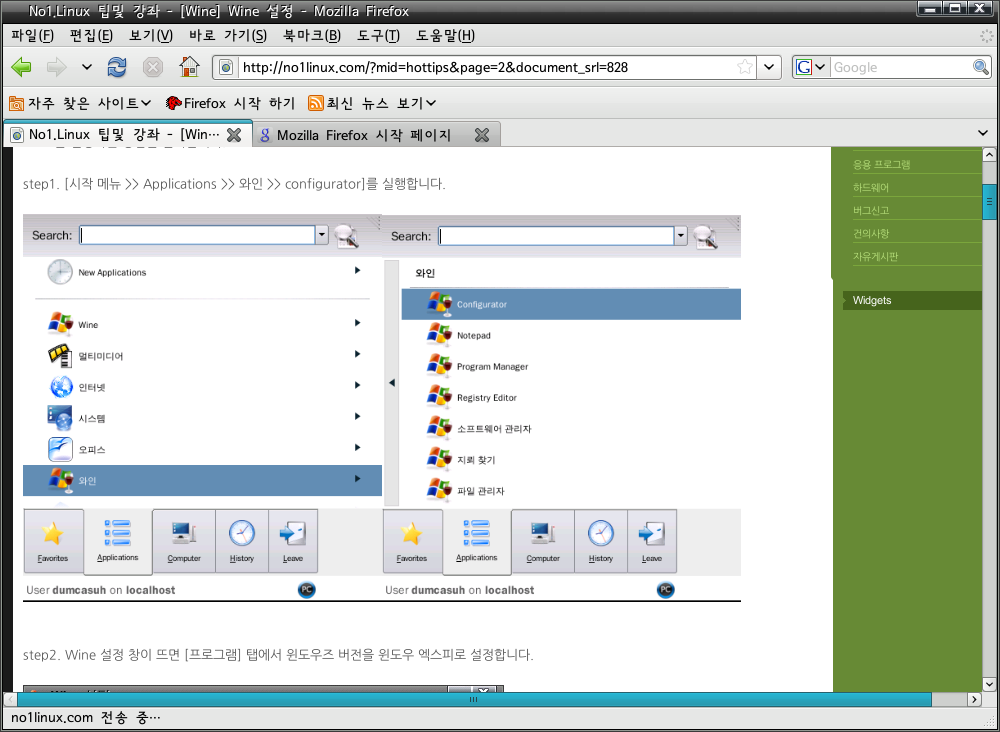Click the back arrow beside the 와인 list
The height and width of the screenshot is (732, 1000).
coord(392,383)
